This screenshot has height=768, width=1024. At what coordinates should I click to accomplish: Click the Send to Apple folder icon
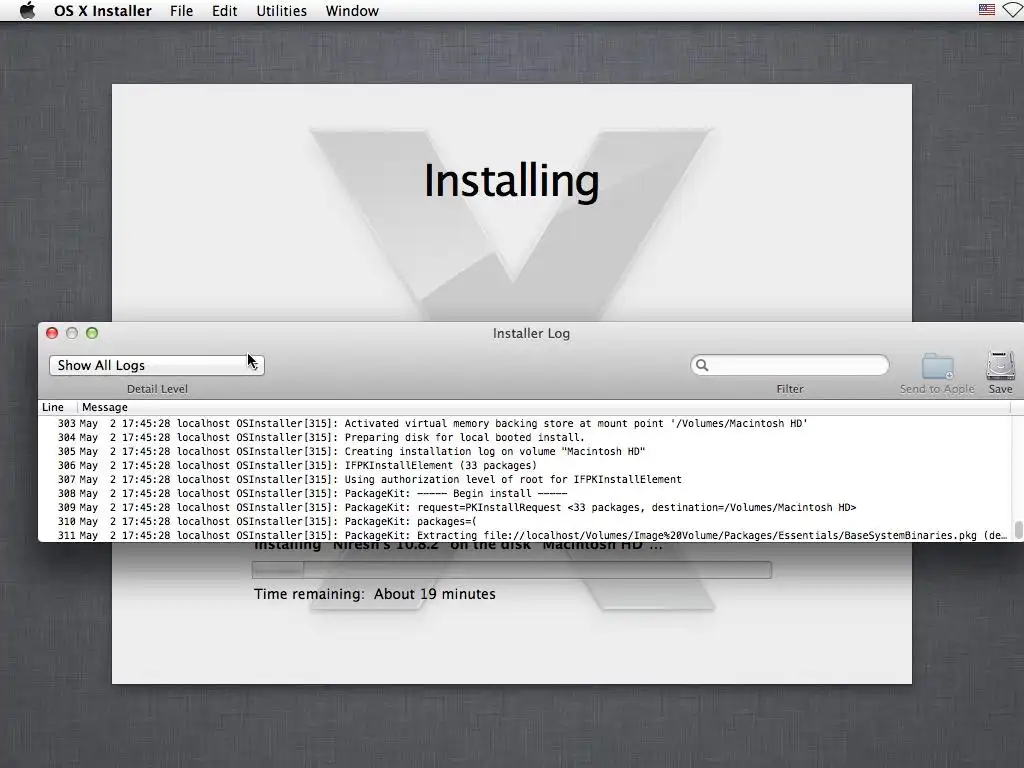pyautogui.click(x=937, y=366)
